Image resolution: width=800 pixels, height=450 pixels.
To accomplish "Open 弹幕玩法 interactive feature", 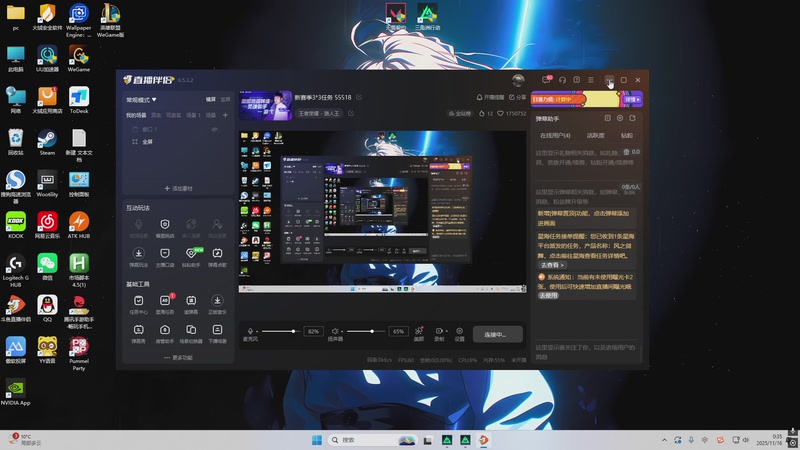I will [138, 257].
